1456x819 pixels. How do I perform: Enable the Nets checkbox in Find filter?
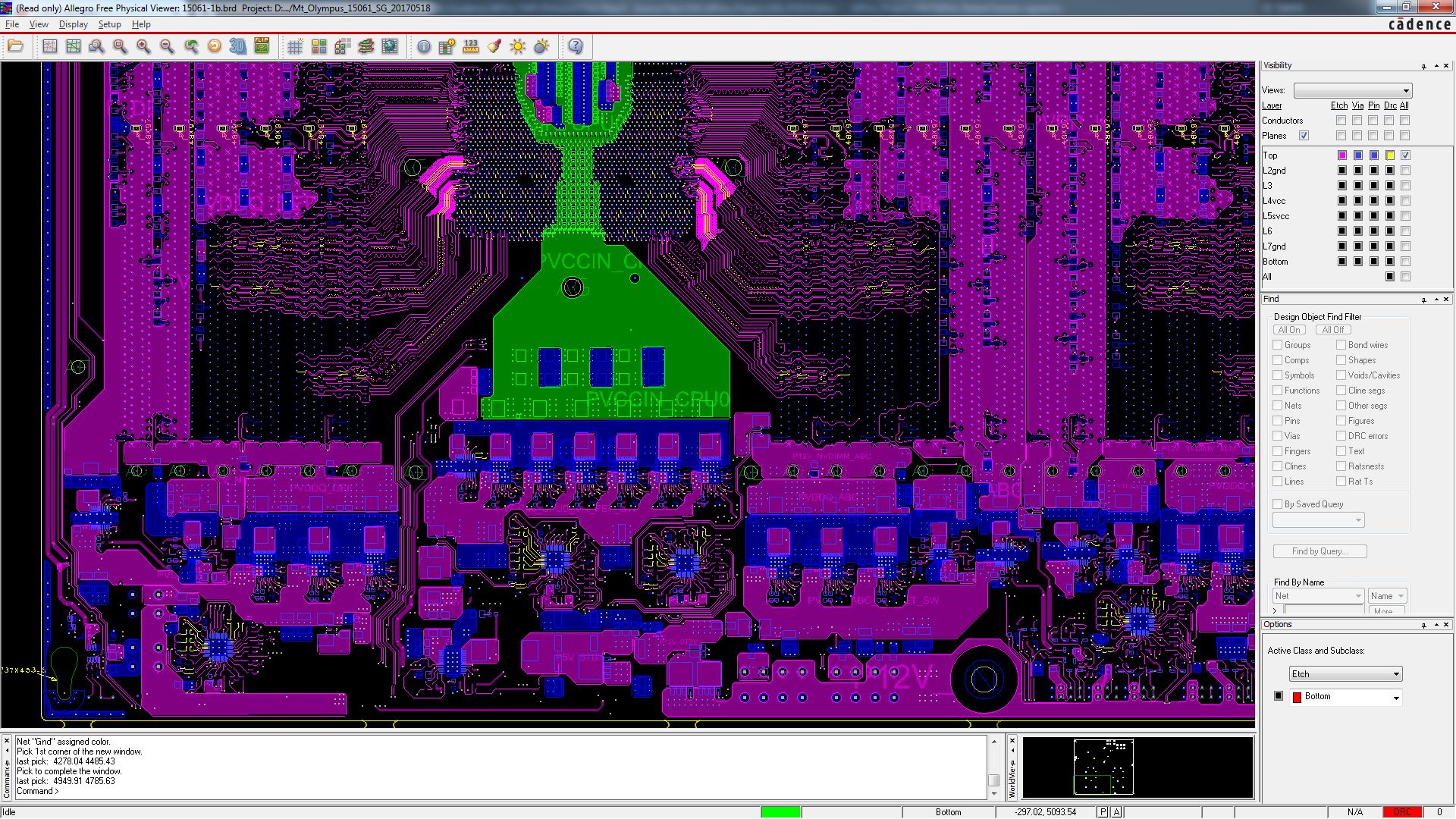[1278, 406]
